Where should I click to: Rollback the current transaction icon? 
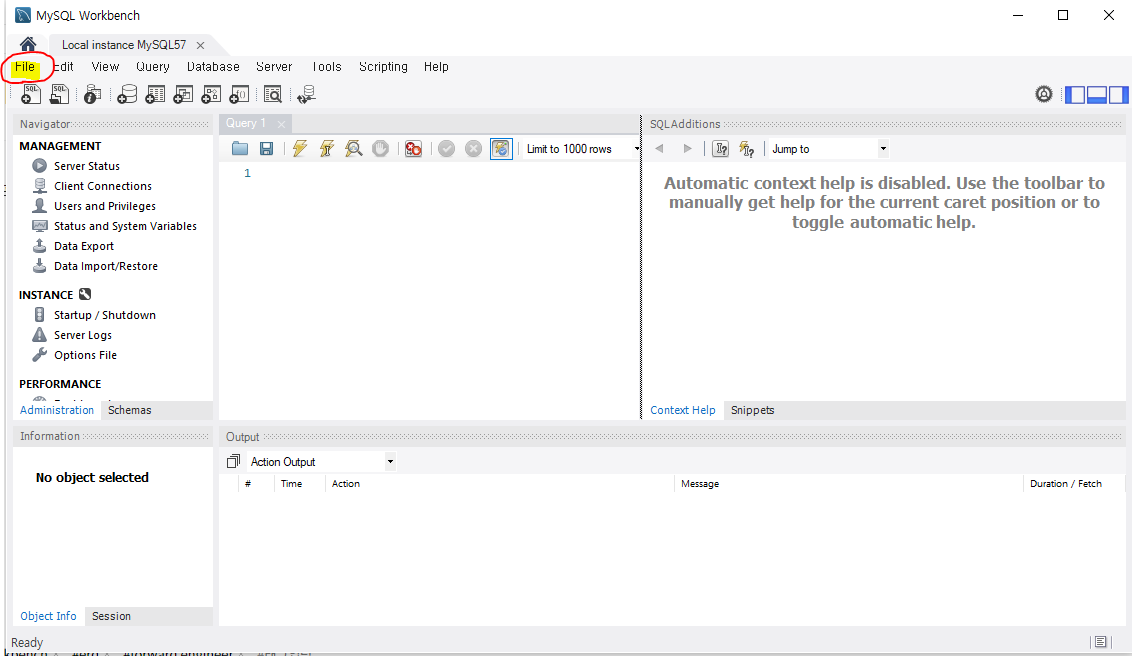click(473, 149)
